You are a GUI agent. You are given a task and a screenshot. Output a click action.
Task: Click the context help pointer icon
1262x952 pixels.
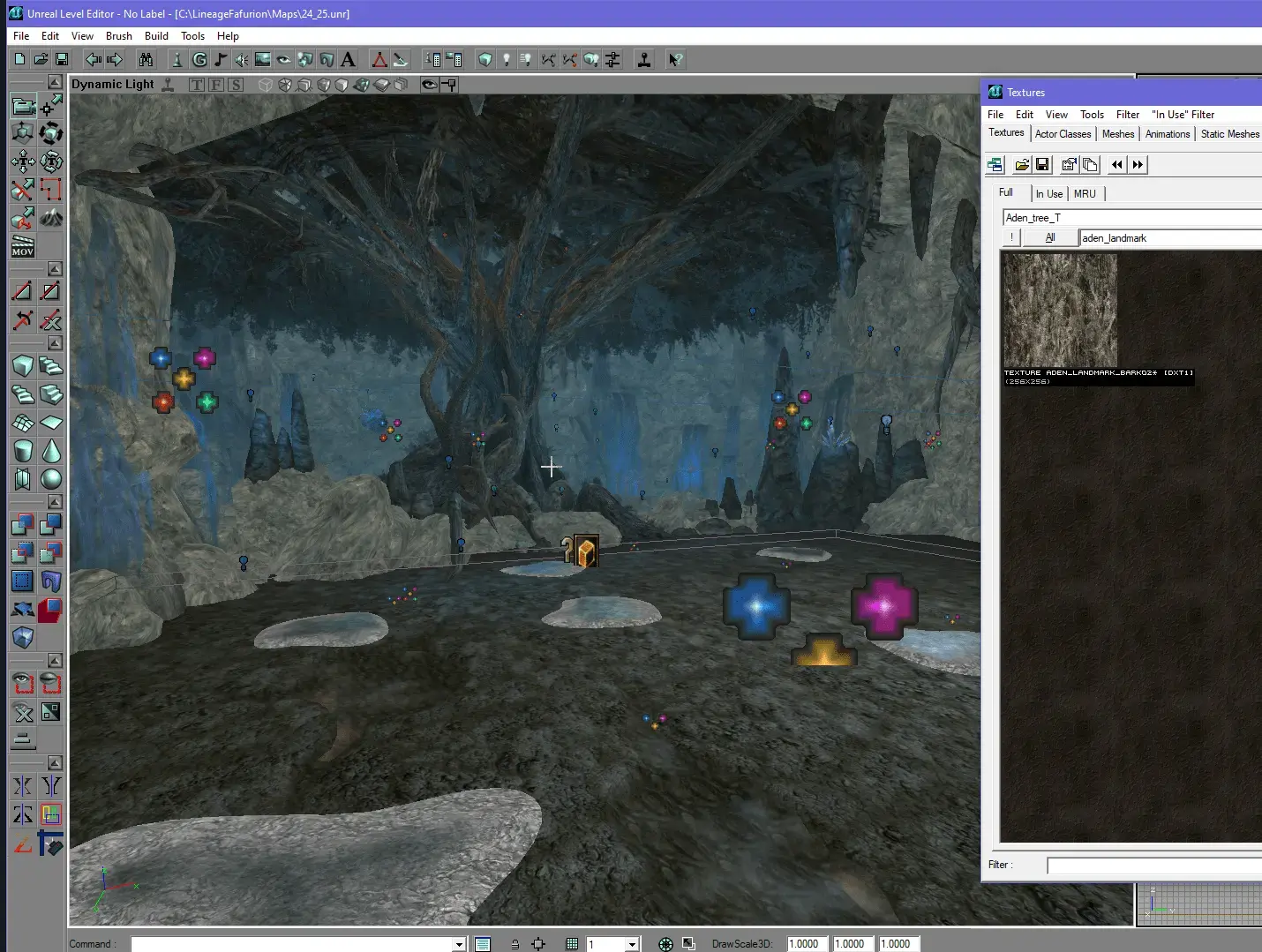point(676,59)
